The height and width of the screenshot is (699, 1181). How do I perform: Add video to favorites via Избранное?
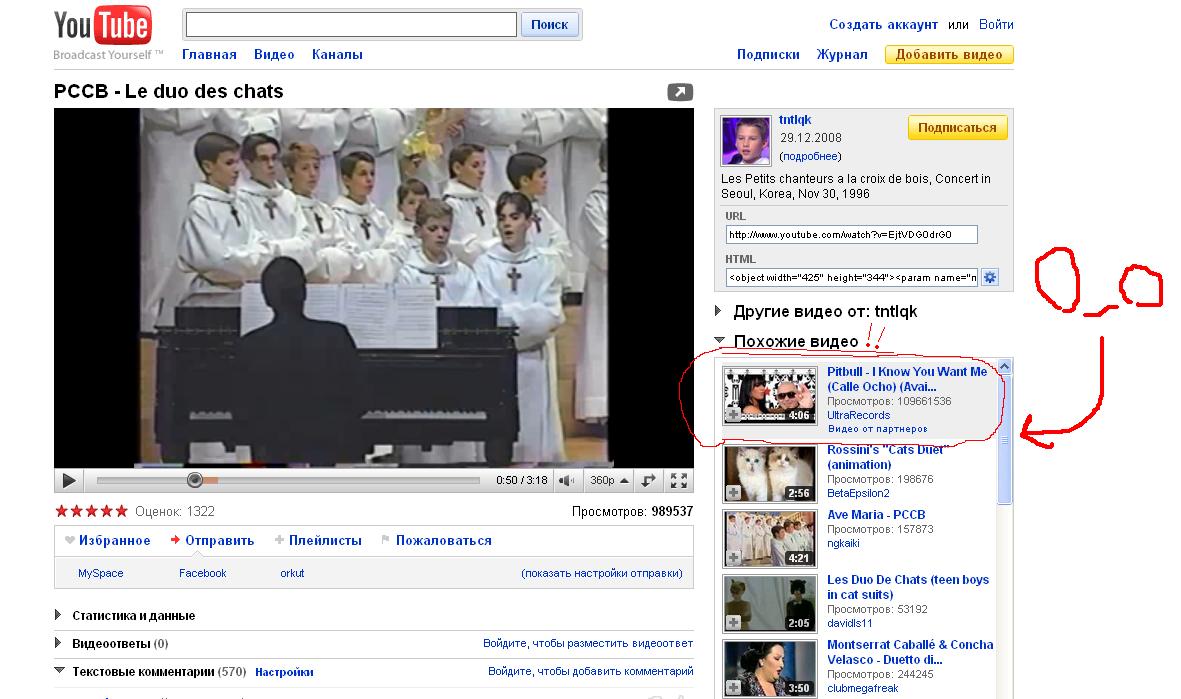pos(114,541)
